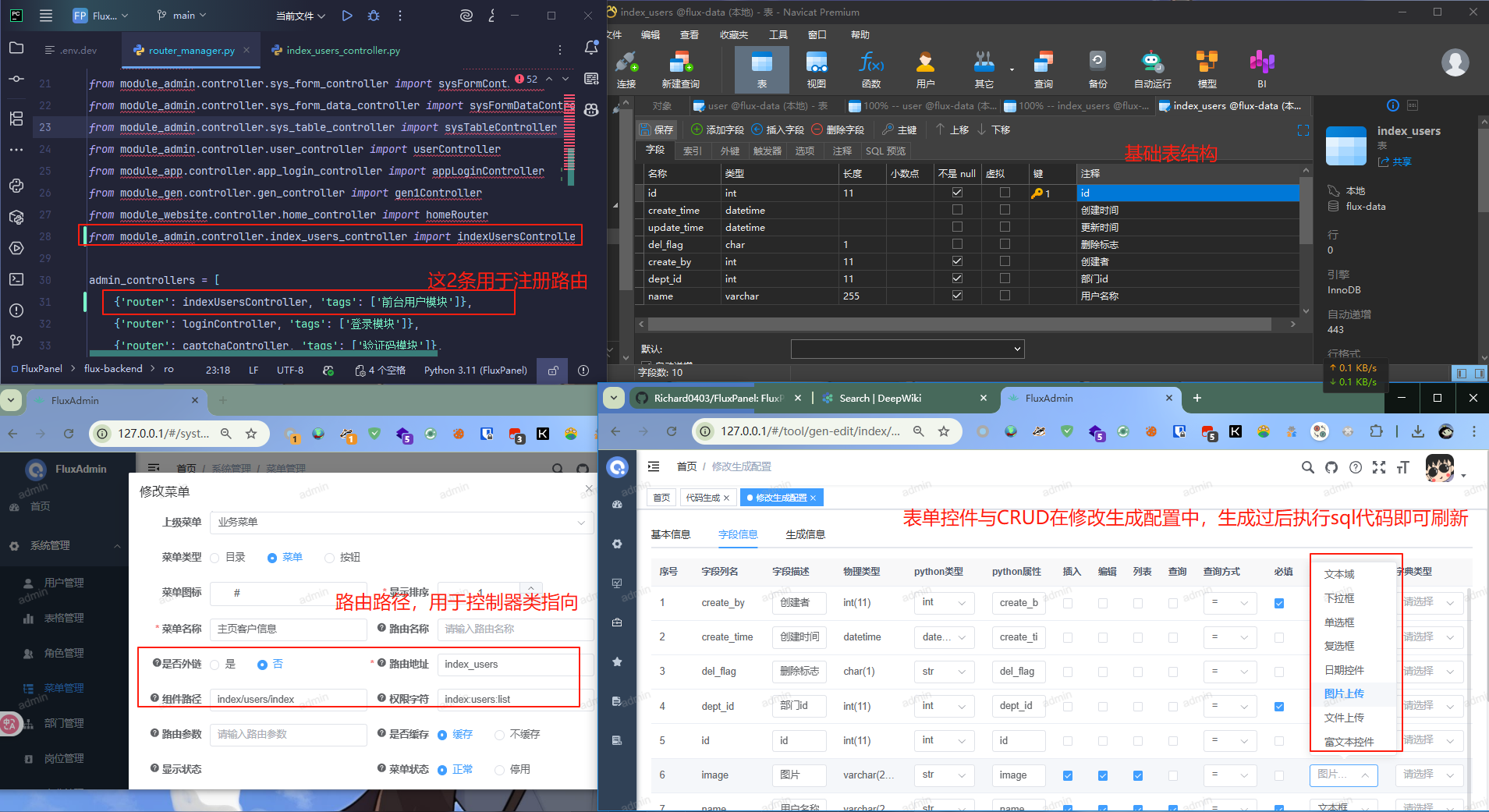Toggle 必填 checkbox for create_by row
The width and height of the screenshot is (1489, 812).
(x=1279, y=603)
